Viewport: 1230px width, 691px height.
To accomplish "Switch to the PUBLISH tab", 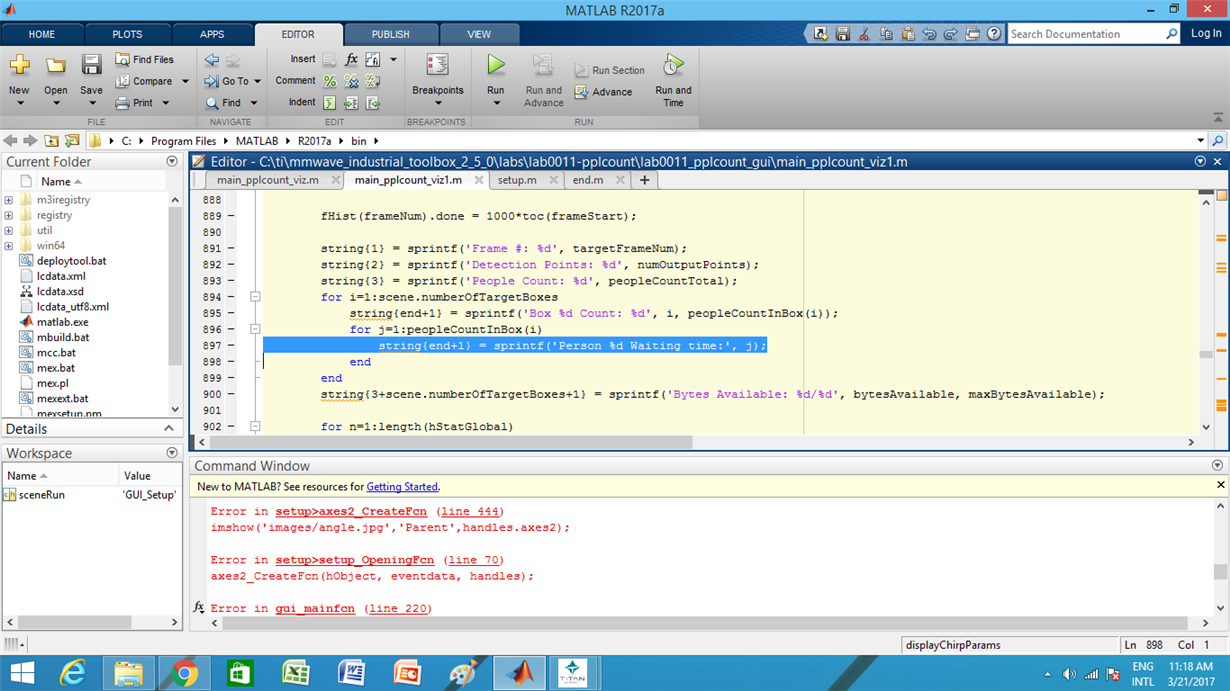I will 390,34.
